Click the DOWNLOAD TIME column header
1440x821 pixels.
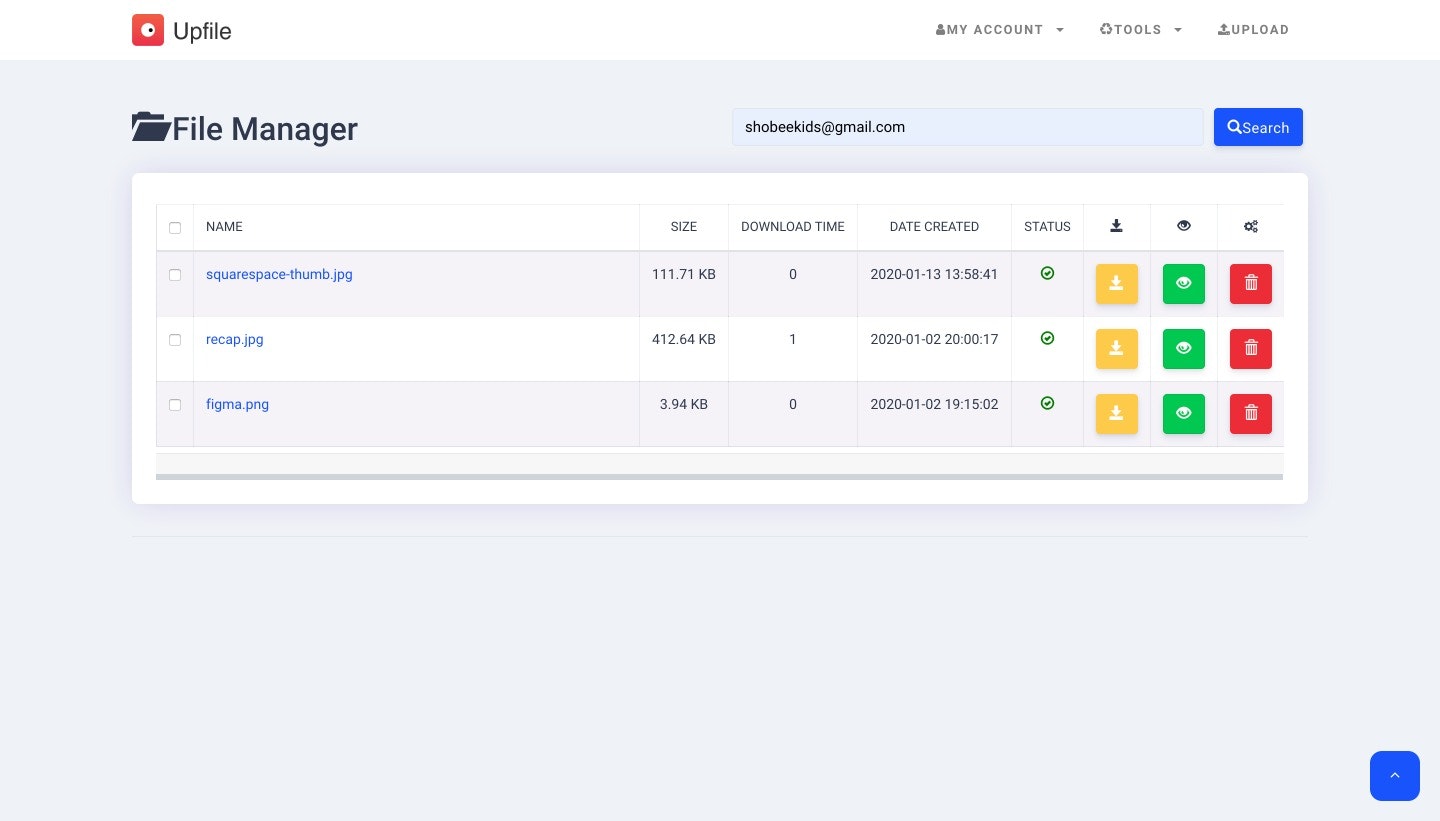coord(793,227)
